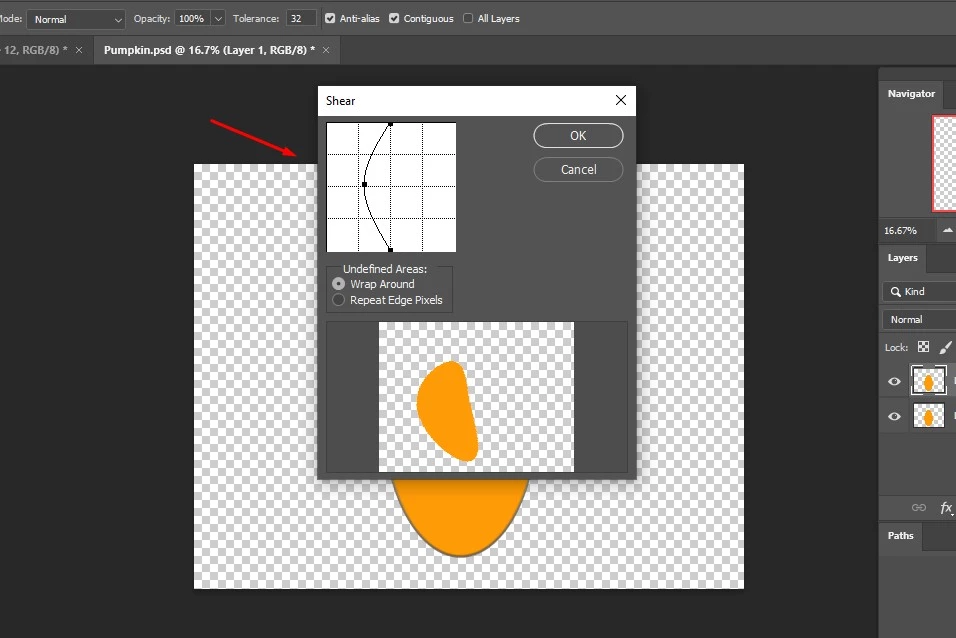
Task: Click the Tolerance value field
Action: [x=301, y=18]
